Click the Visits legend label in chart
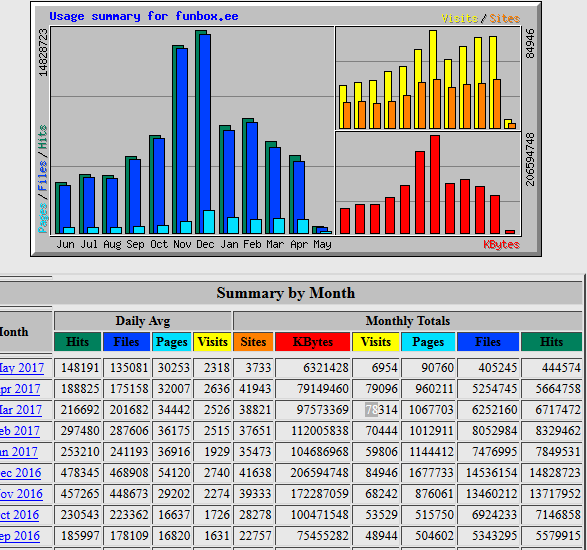This screenshot has width=587, height=550. tap(459, 18)
